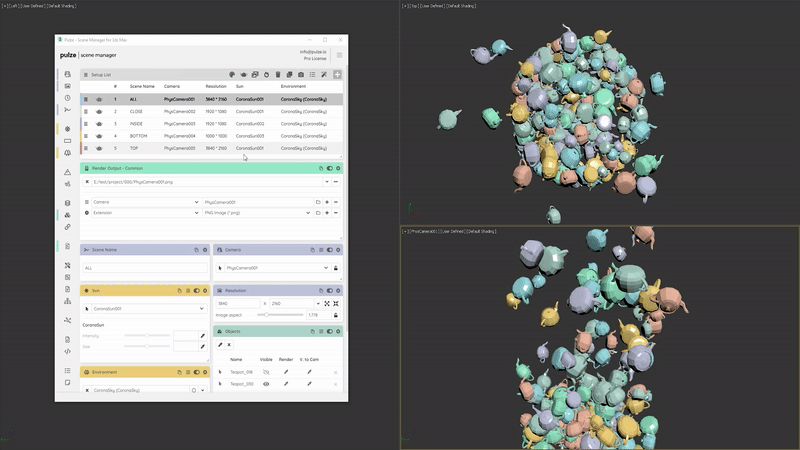This screenshot has width=800, height=450.
Task: Click the camera lock icon in Camera panel
Action: [x=336, y=268]
